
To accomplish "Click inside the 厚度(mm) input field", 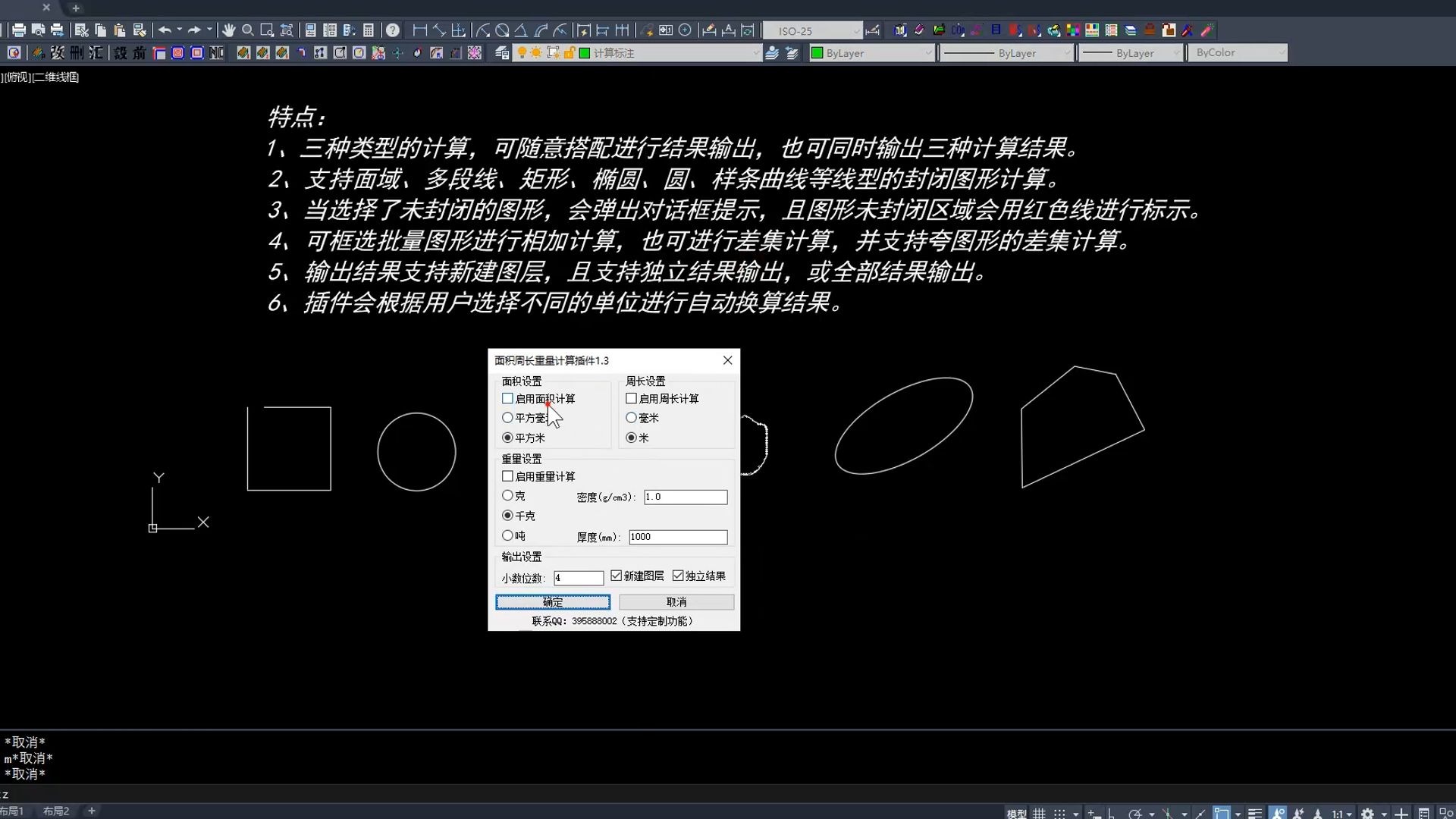I will pyautogui.click(x=677, y=537).
